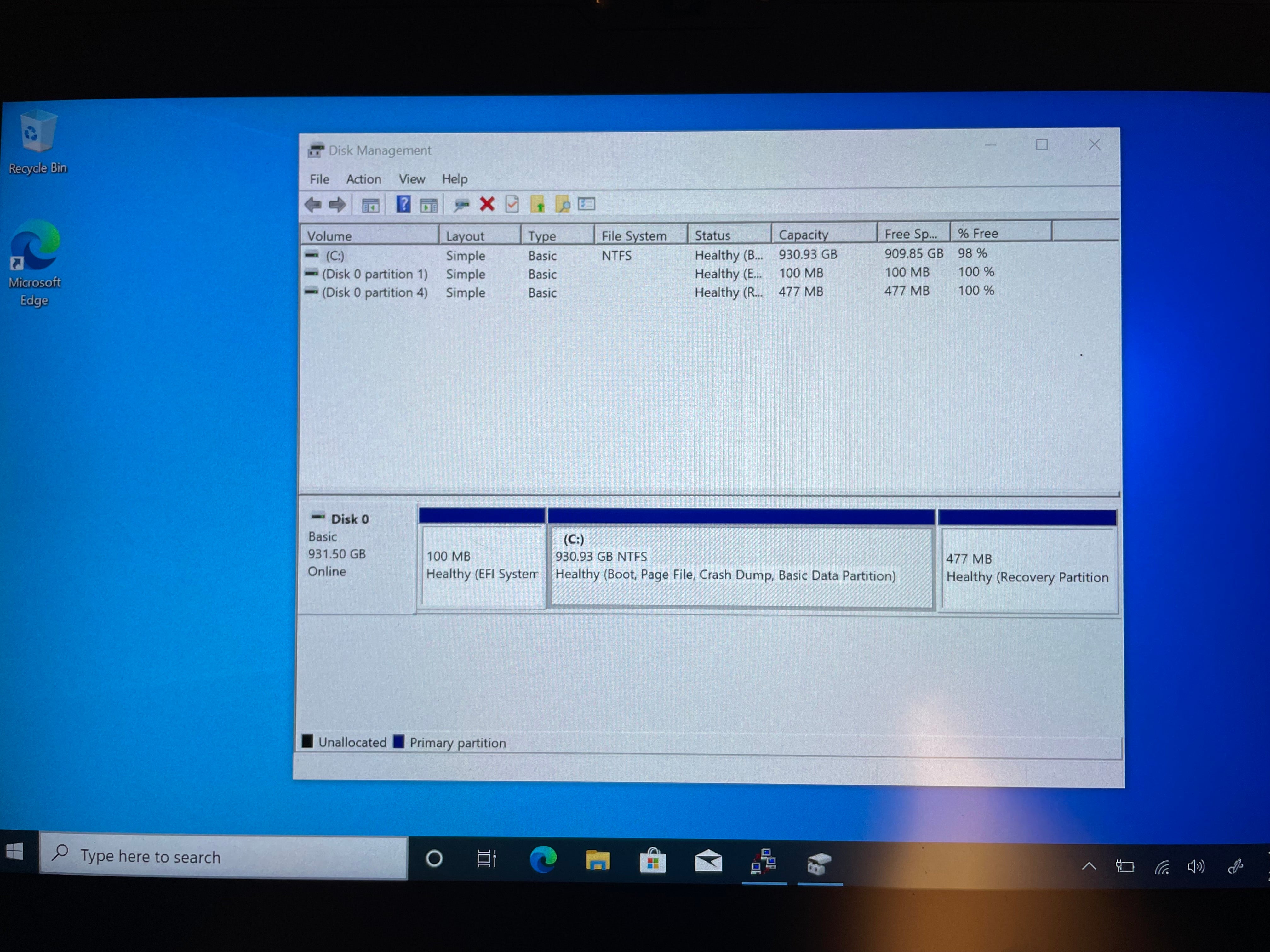The image size is (1270, 952).
Task: Click the volume speaker tray icon
Action: click(1197, 866)
